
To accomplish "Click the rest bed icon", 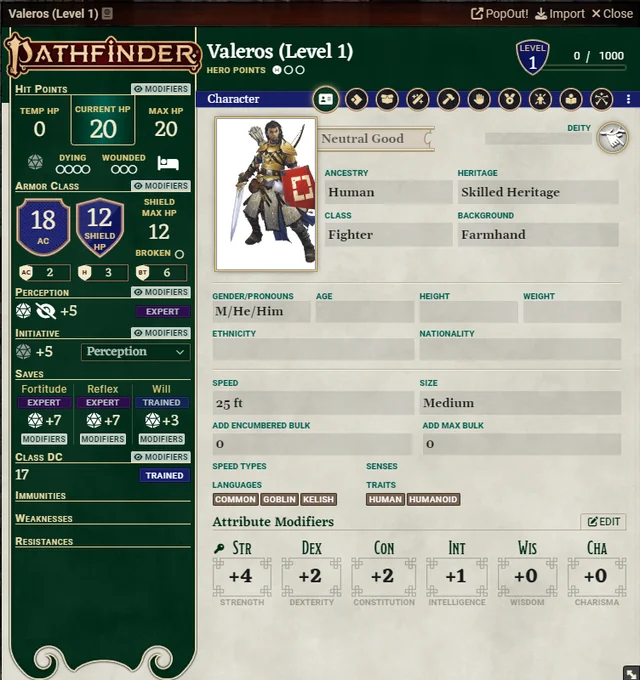I will [168, 163].
